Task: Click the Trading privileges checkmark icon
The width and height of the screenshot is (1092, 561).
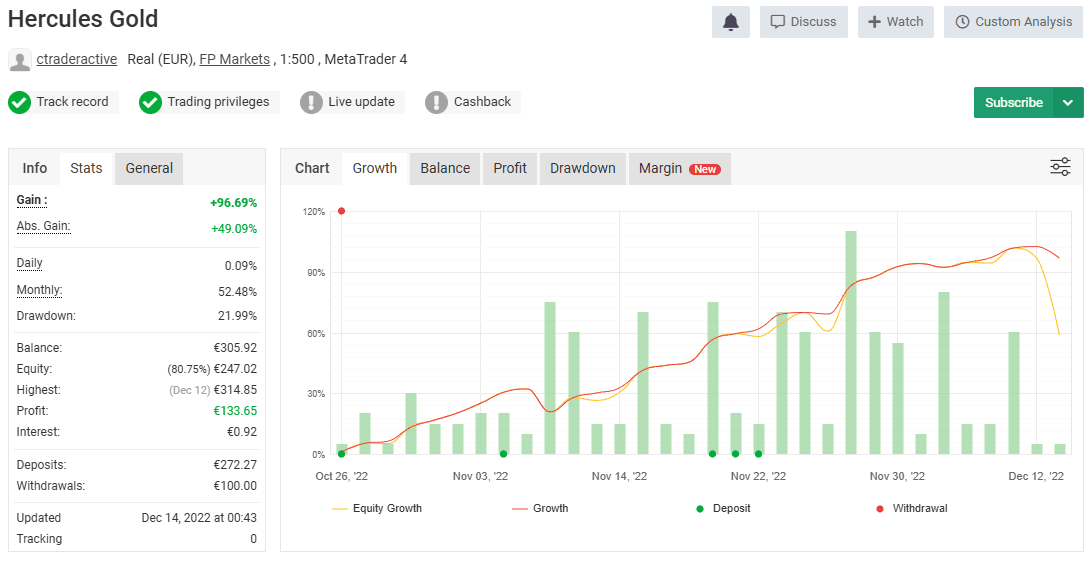Action: tap(150, 102)
